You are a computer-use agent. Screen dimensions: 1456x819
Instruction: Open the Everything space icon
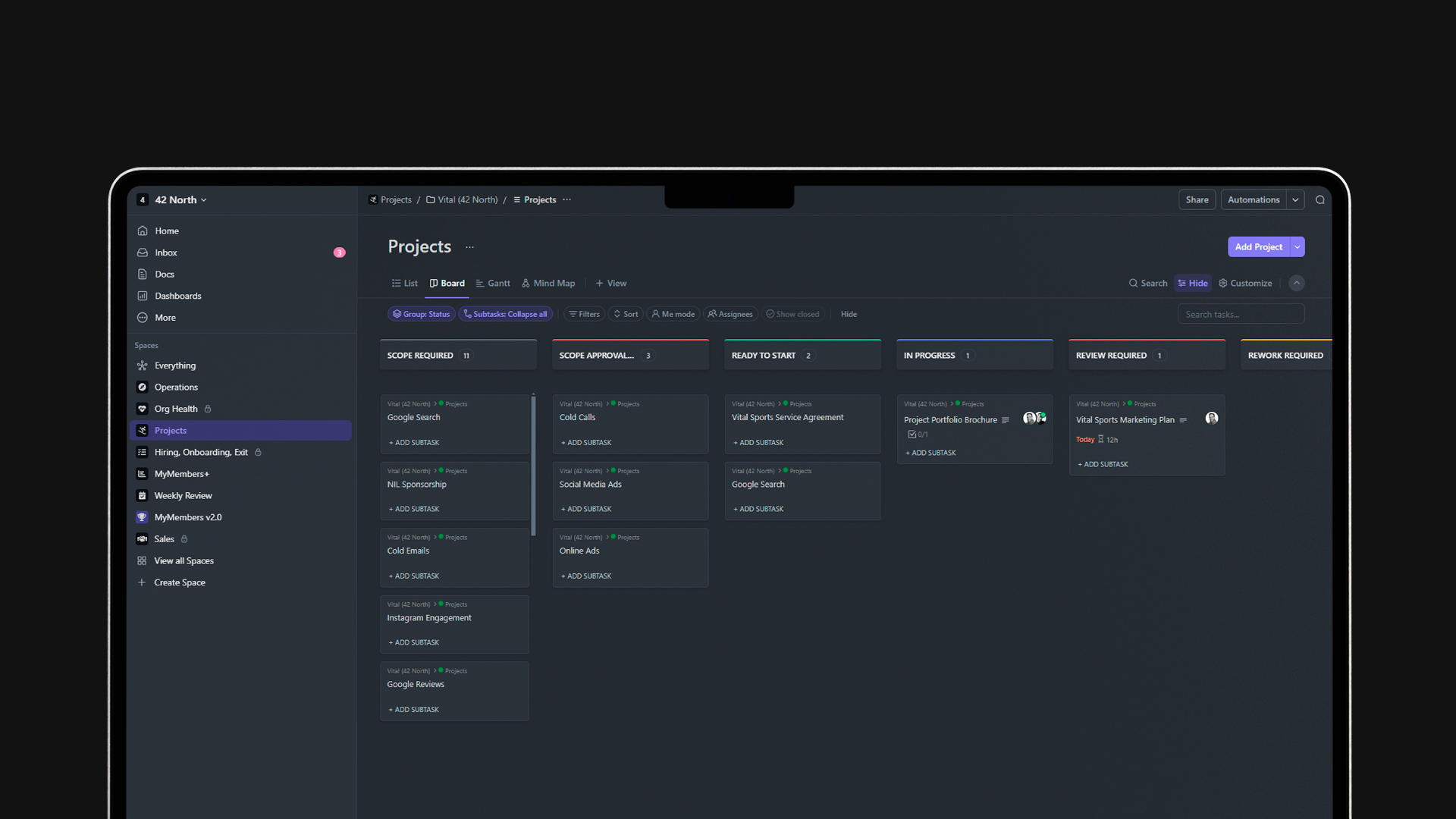[142, 366]
